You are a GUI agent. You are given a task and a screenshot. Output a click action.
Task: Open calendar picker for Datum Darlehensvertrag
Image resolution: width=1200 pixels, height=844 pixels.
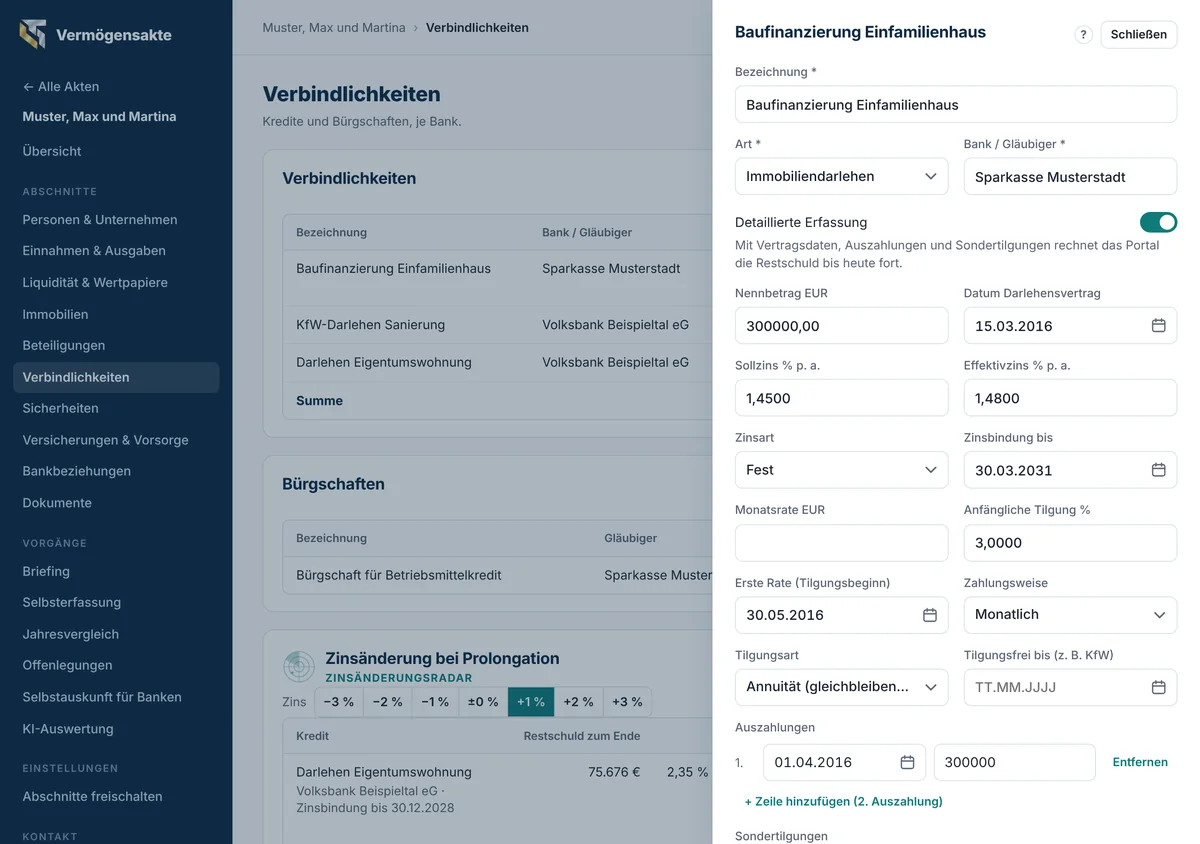[1158, 326]
